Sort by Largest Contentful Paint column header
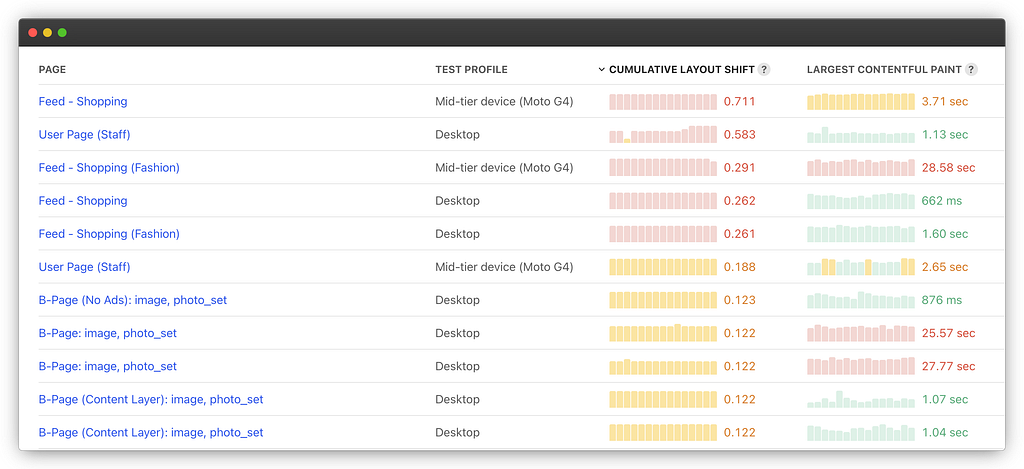The image size is (1024, 469). click(x=884, y=70)
